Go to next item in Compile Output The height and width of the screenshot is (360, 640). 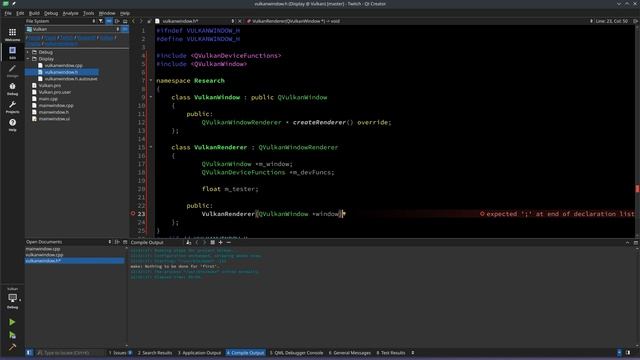pos(204,242)
